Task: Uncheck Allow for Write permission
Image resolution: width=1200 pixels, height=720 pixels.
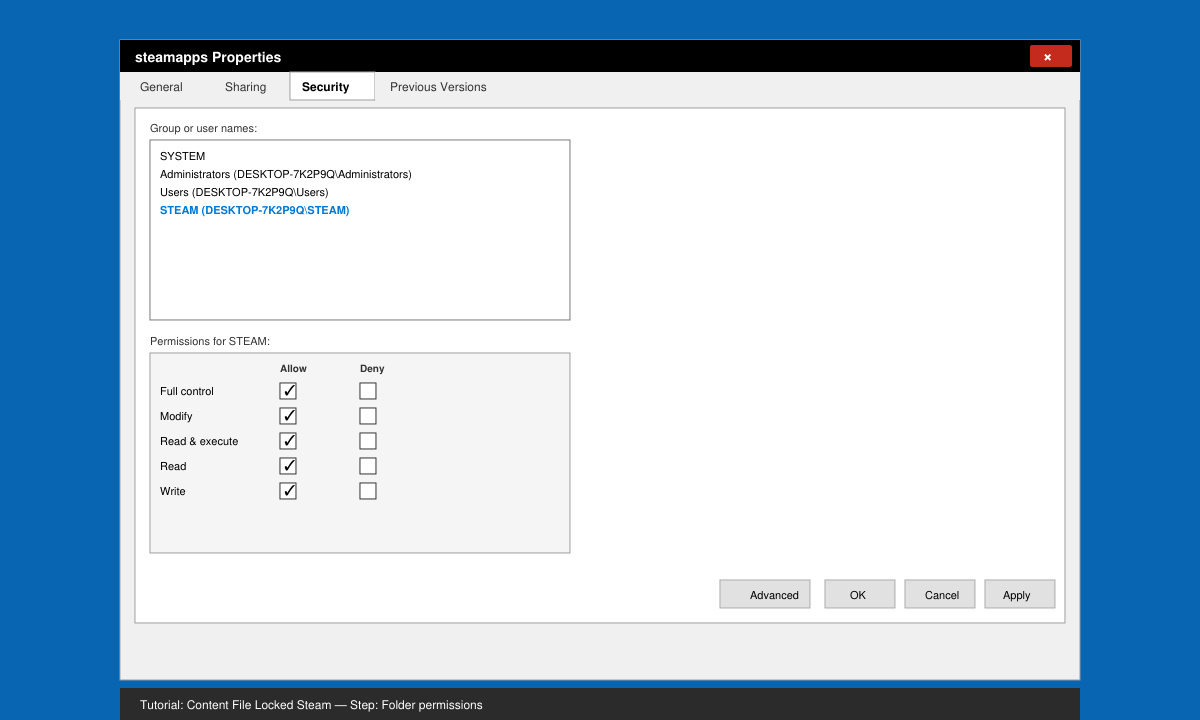Action: coord(288,491)
